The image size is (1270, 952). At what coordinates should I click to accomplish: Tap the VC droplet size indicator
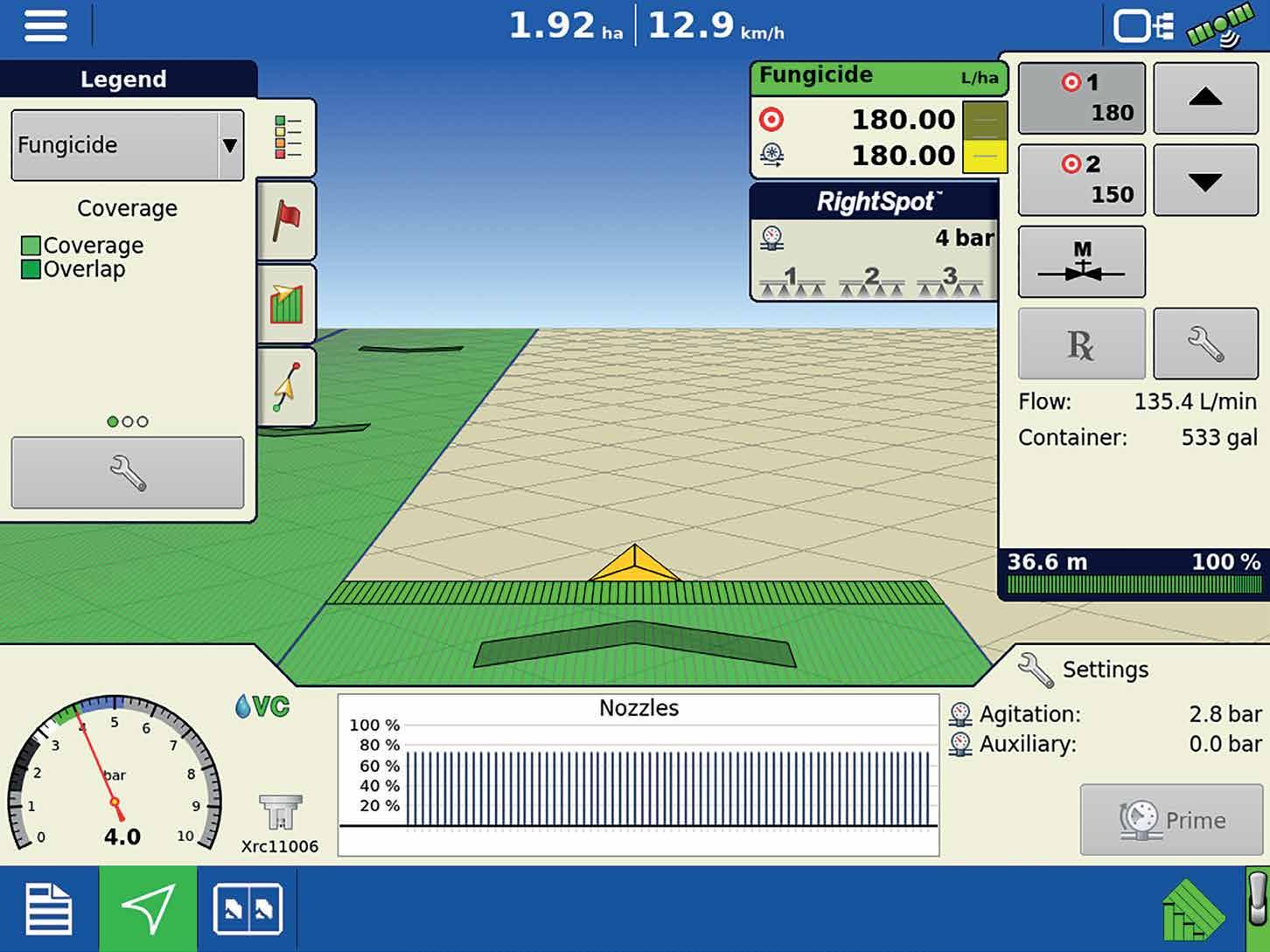(x=263, y=706)
